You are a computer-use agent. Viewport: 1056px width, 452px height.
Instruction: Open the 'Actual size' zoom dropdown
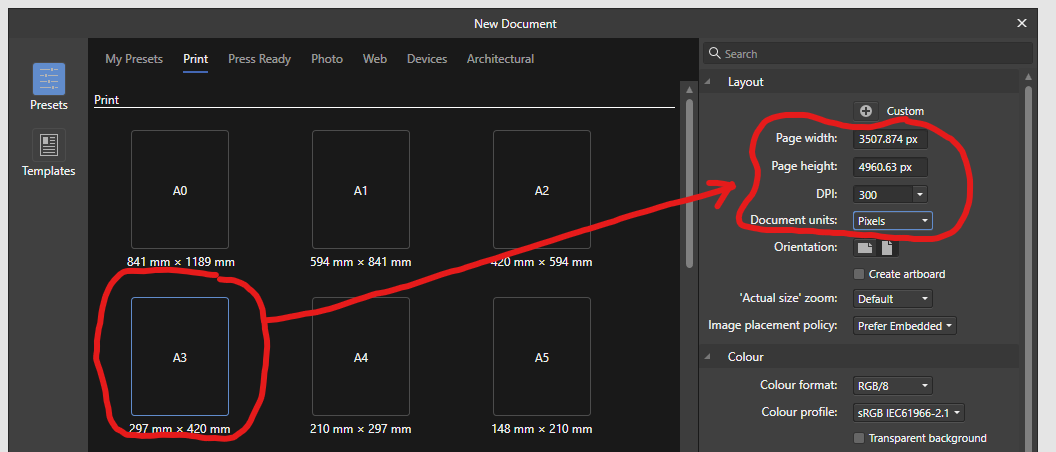click(893, 298)
